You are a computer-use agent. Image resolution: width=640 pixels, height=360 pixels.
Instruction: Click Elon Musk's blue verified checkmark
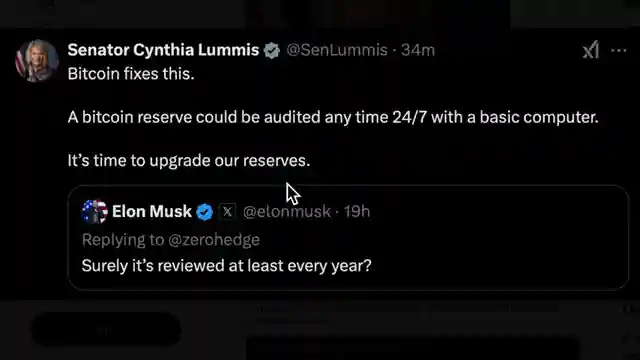(204, 212)
